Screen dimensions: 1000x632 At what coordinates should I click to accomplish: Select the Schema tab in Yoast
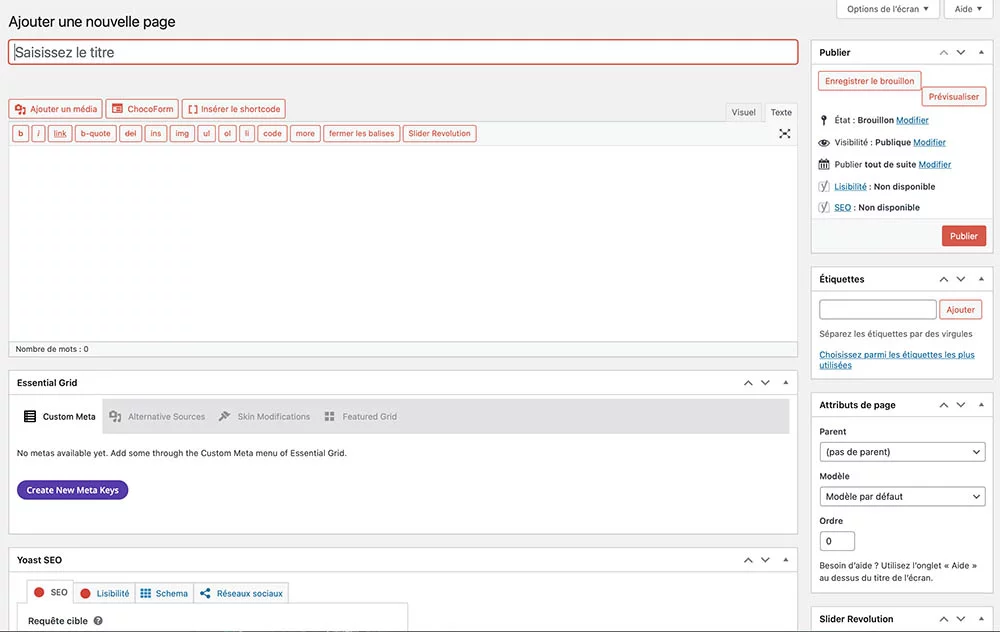click(164, 593)
